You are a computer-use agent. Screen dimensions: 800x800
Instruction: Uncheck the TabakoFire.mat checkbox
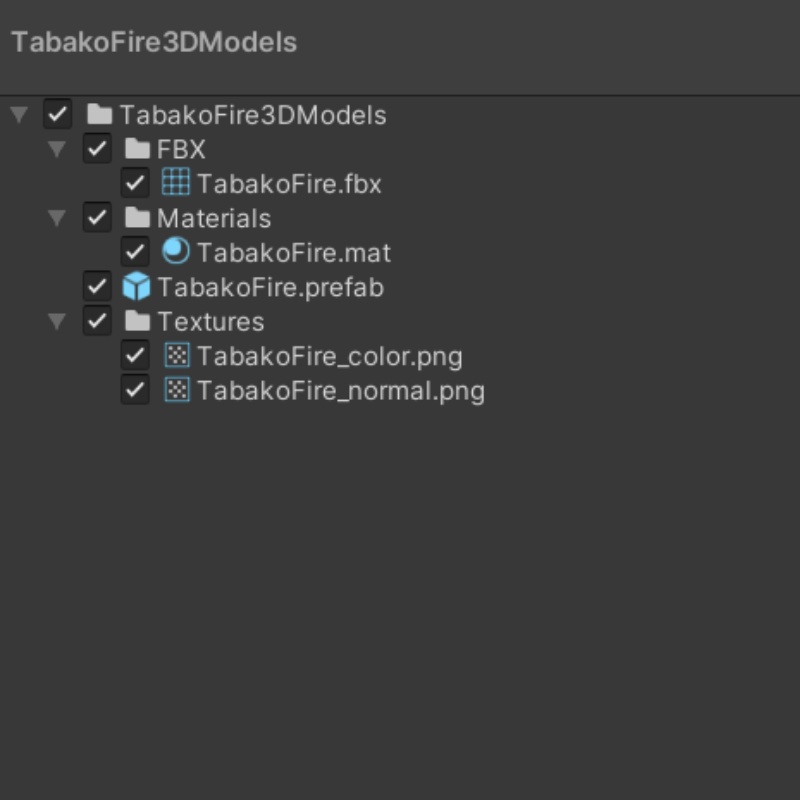click(135, 252)
